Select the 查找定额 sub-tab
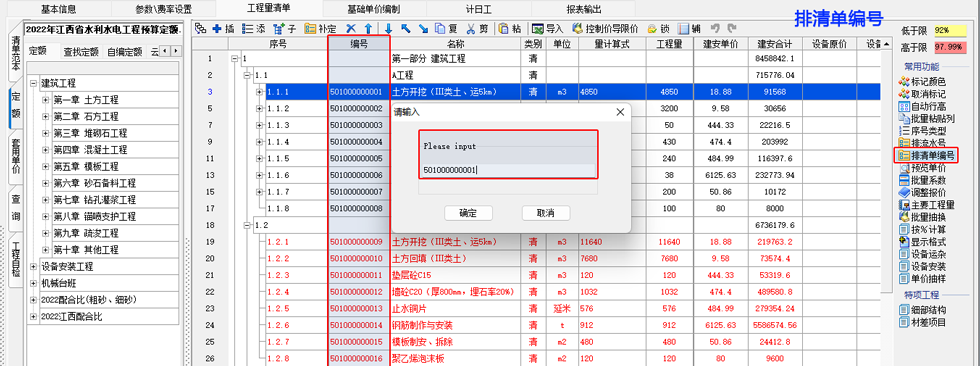The width and height of the screenshot is (980, 366). click(x=81, y=52)
